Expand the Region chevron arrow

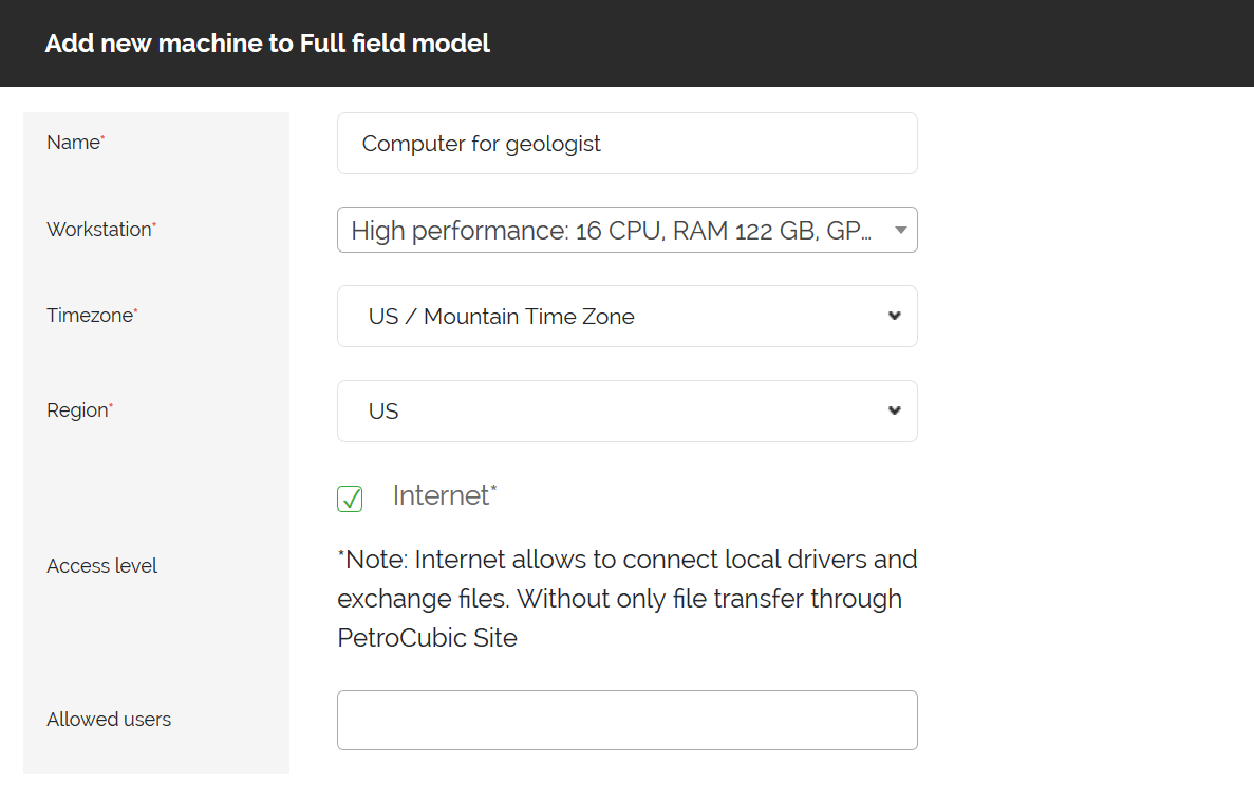(x=894, y=411)
